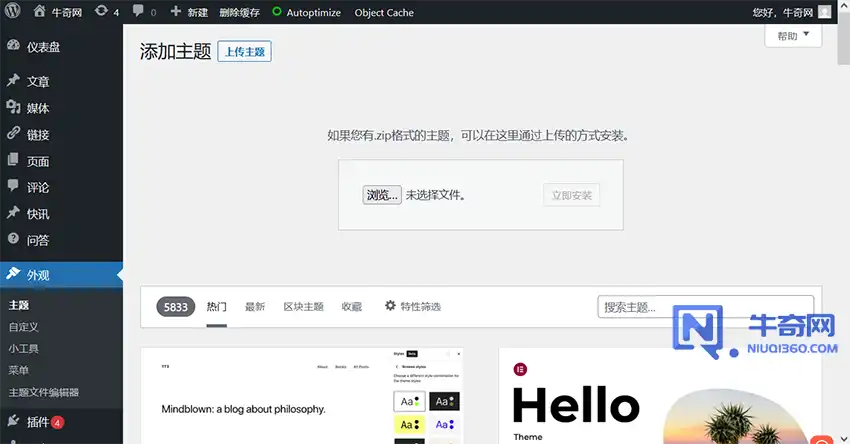Open the 主题文件编辑器 theme file editor
850x444 pixels.
pos(43,393)
